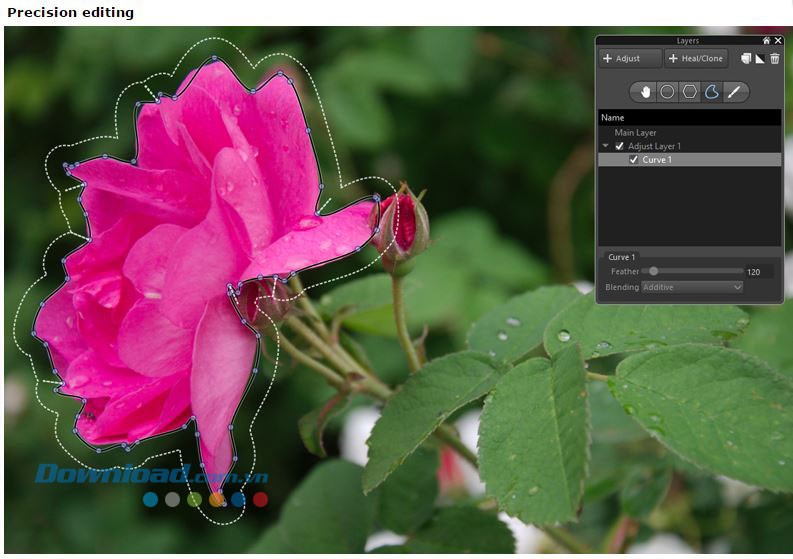Screen dimensions: 793x559
Task: Click the Feather slider handle
Action: pos(653,271)
